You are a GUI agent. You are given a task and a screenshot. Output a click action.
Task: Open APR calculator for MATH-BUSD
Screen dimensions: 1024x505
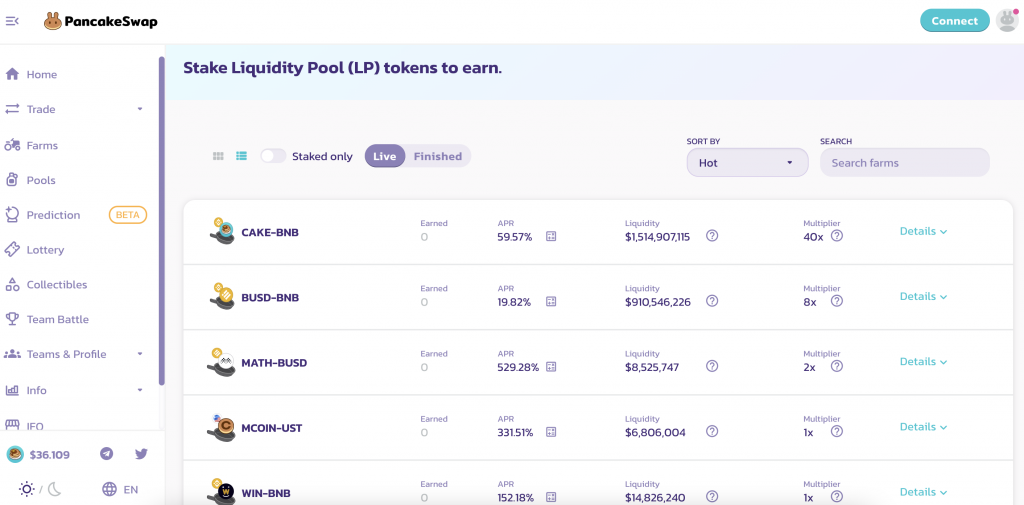click(551, 367)
